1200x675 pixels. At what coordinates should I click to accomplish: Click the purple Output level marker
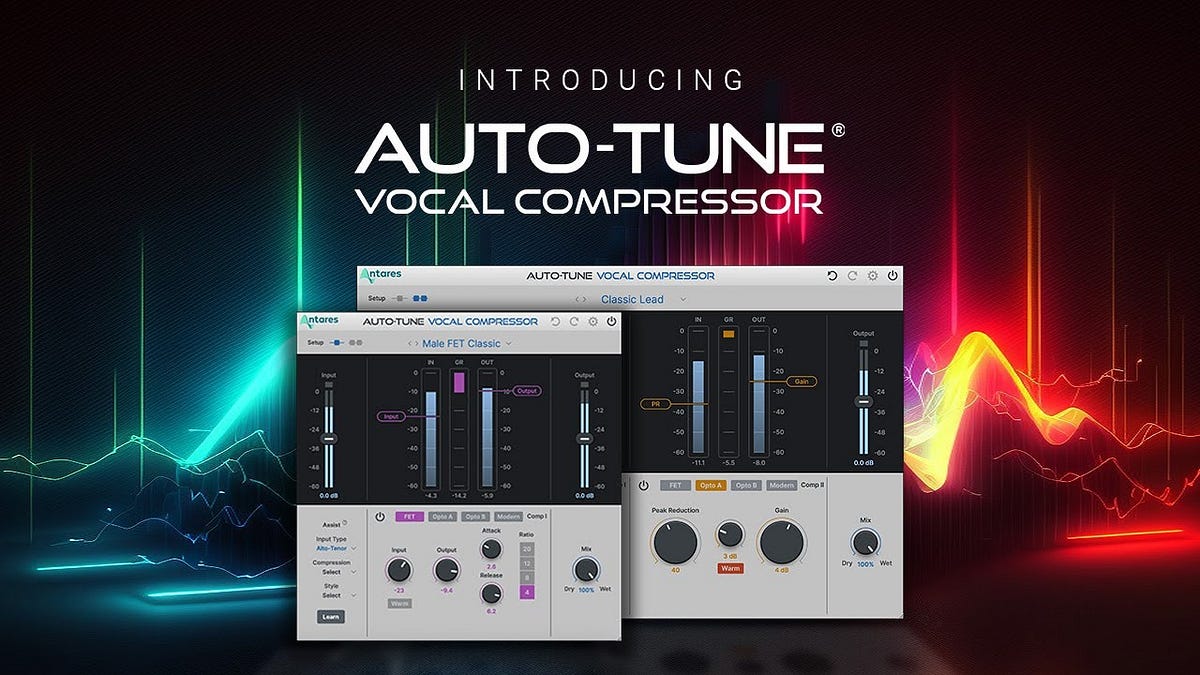527,391
